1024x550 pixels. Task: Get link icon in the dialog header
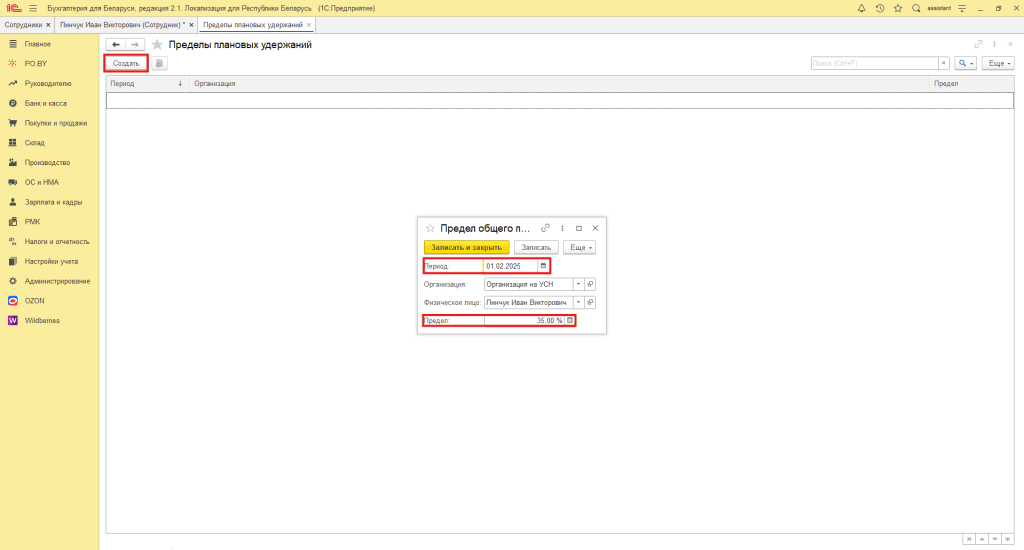tap(545, 228)
